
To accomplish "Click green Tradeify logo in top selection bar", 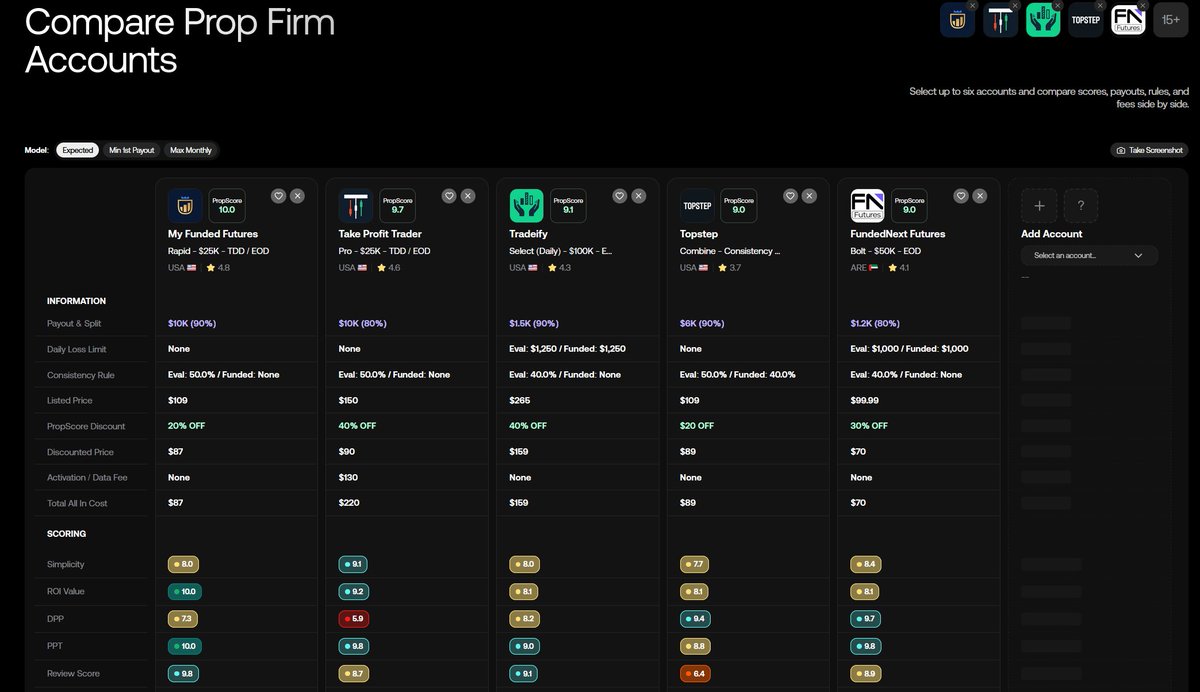I will tap(1043, 20).
